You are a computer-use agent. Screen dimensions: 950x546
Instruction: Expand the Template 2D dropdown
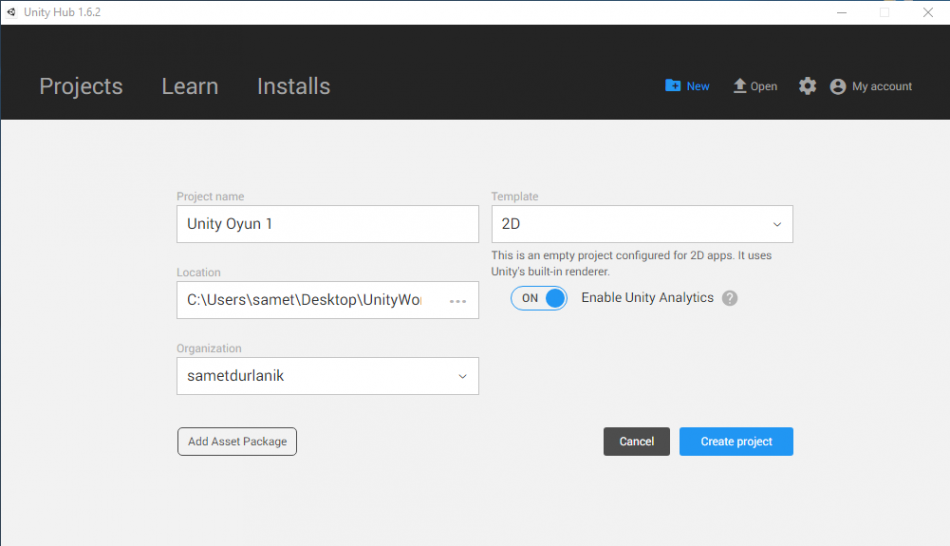pos(642,224)
